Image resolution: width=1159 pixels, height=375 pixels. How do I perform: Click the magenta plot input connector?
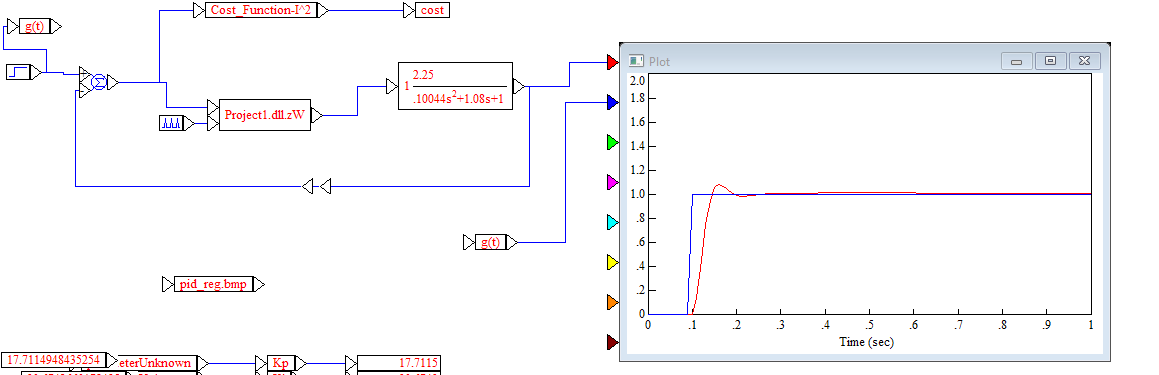[612, 182]
